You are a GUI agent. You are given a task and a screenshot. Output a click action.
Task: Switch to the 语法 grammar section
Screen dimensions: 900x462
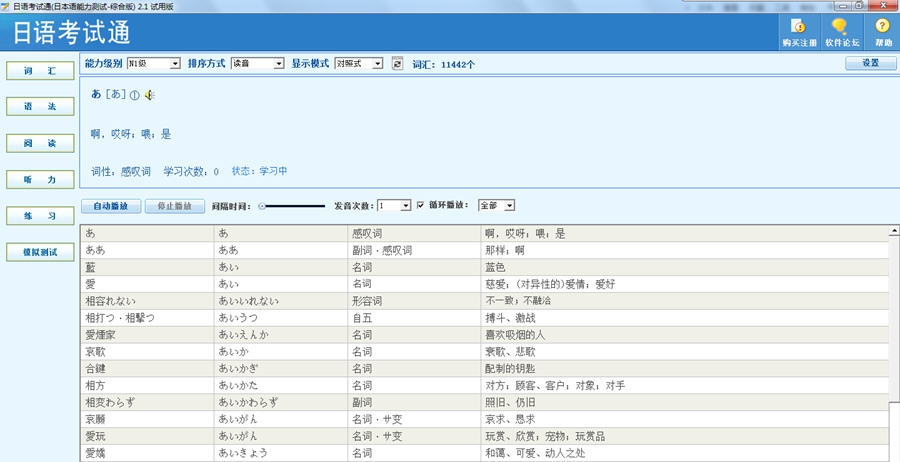coord(40,107)
